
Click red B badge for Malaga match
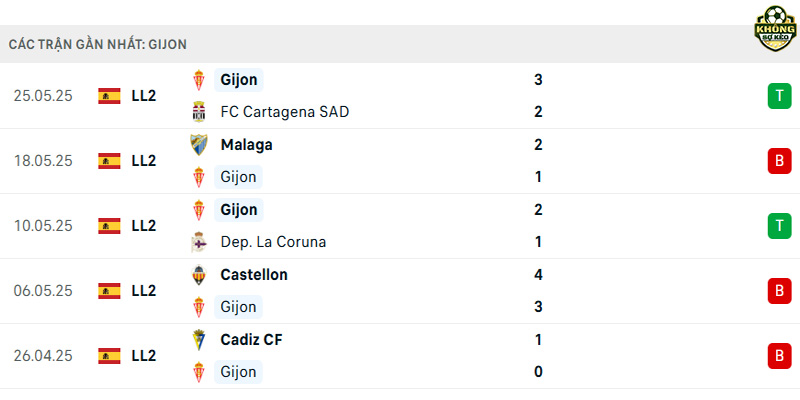point(779,161)
